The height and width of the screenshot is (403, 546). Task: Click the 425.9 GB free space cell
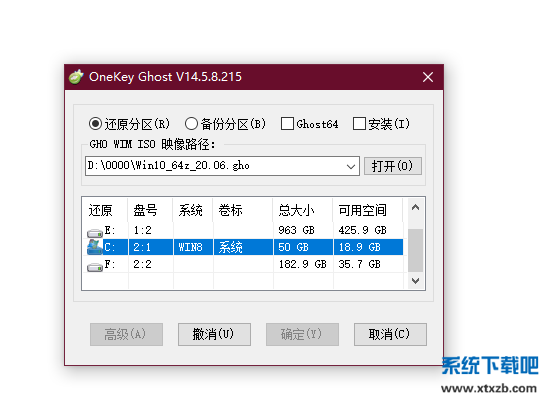[362, 230]
